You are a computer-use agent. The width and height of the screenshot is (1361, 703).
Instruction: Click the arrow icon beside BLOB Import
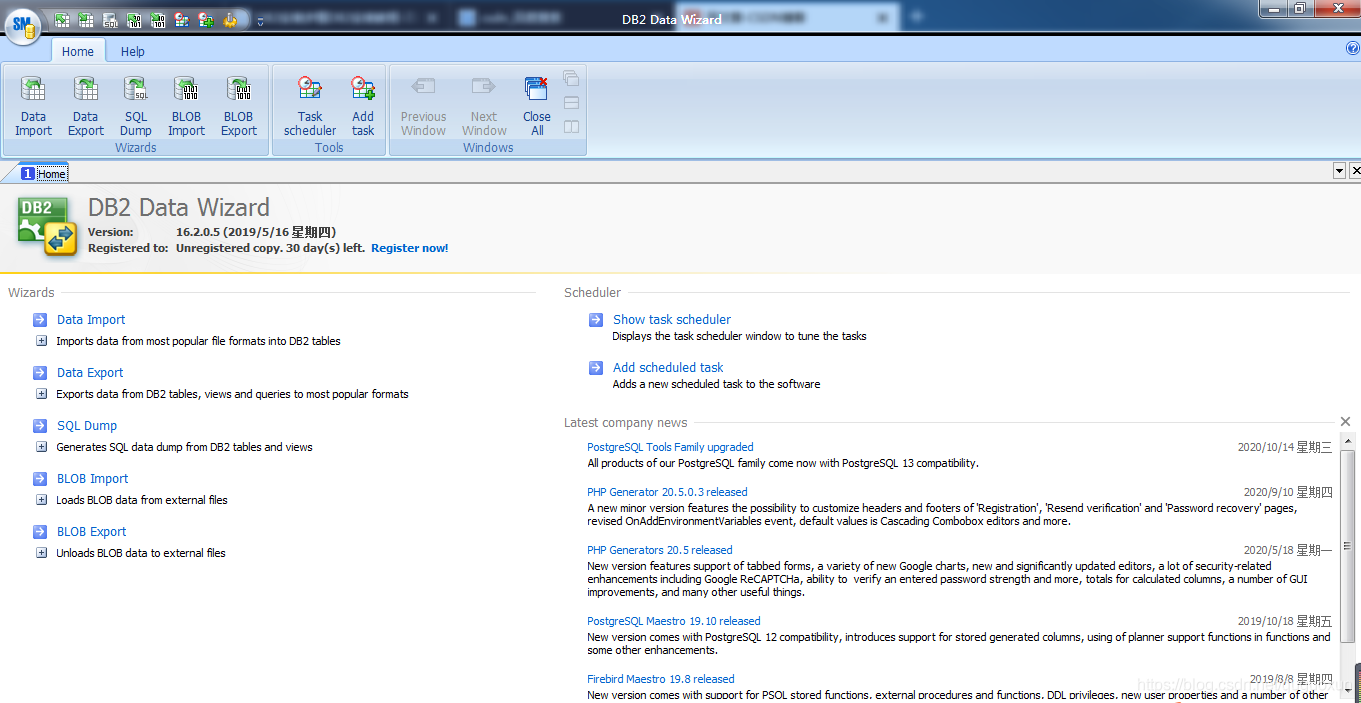40,479
